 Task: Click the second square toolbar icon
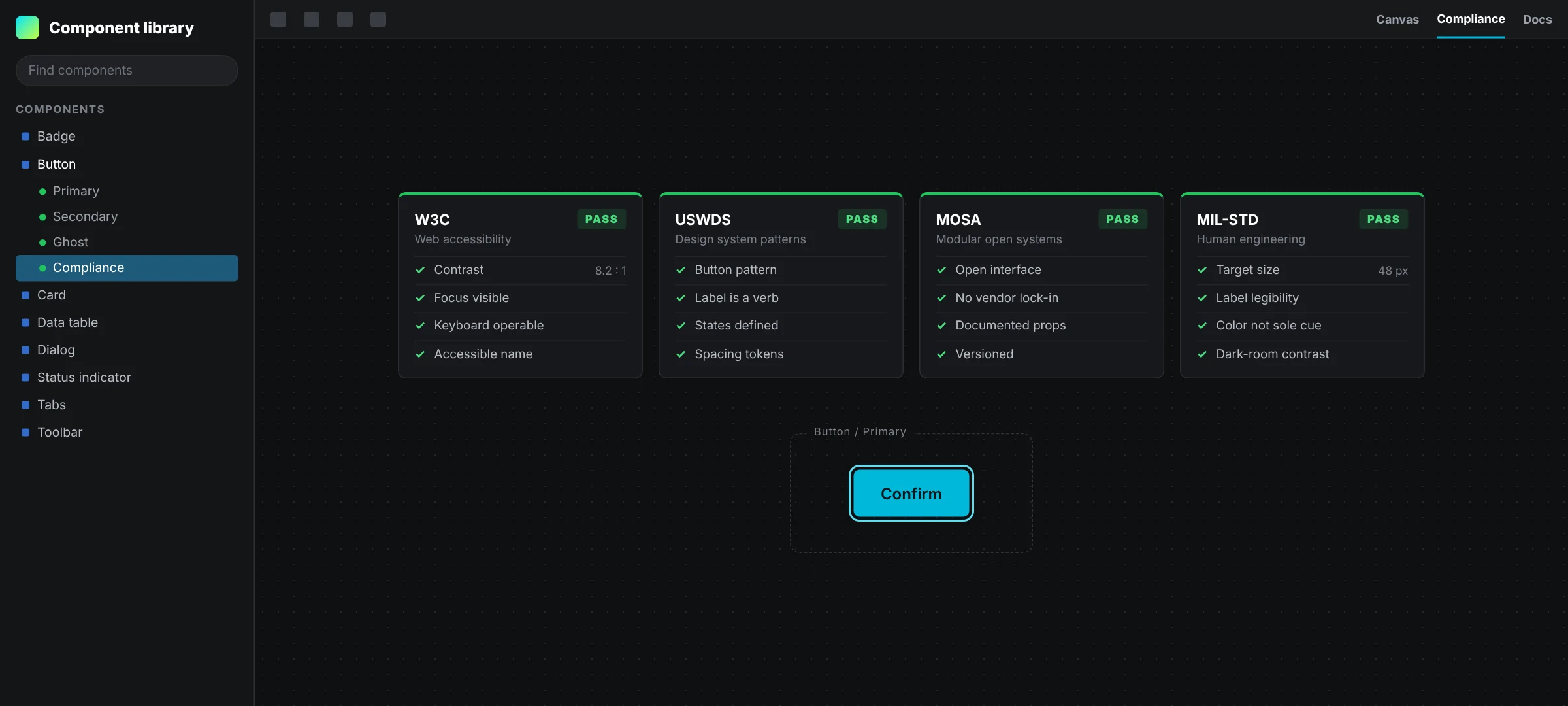pyautogui.click(x=312, y=20)
